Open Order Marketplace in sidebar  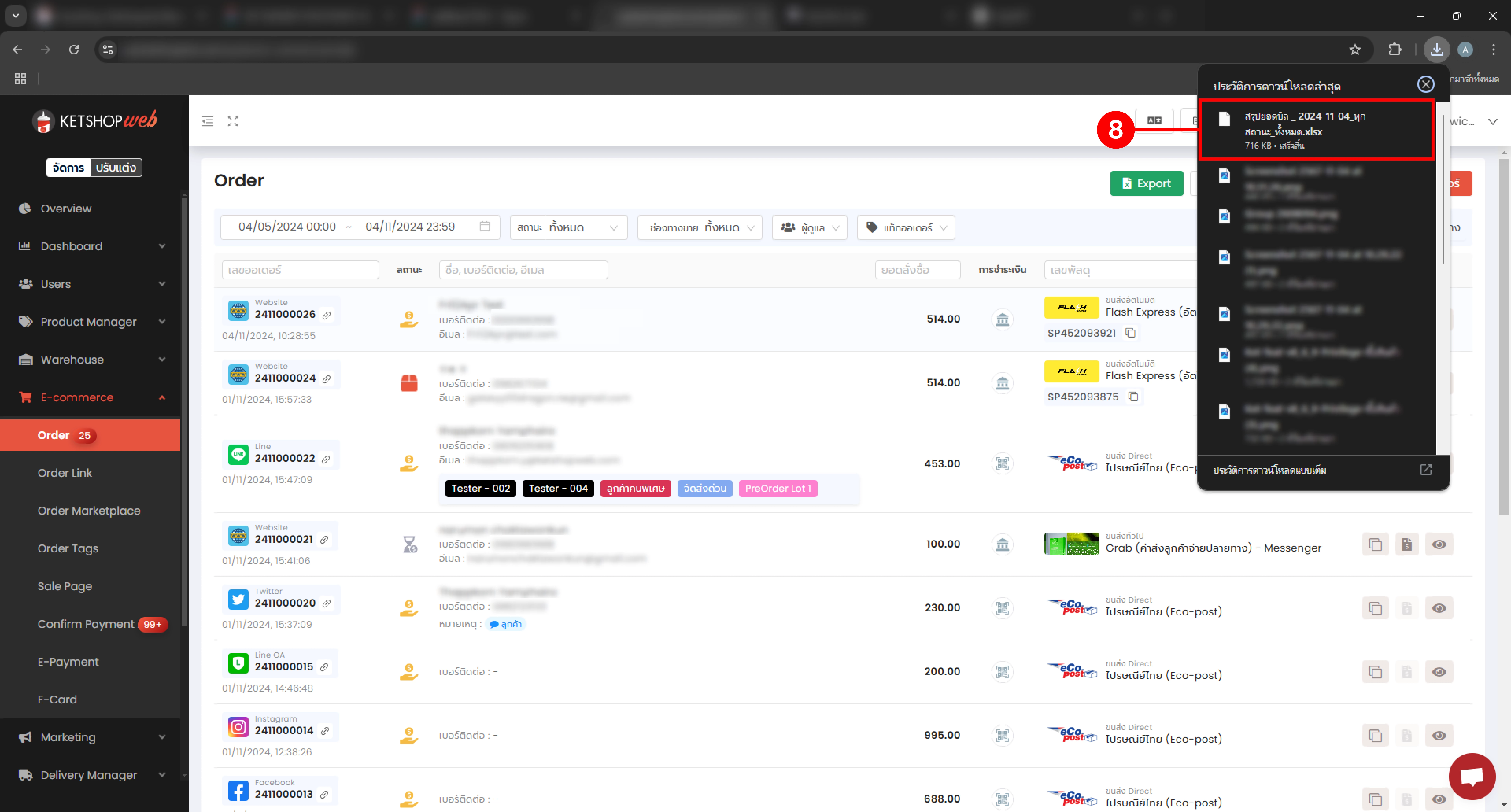click(x=89, y=511)
